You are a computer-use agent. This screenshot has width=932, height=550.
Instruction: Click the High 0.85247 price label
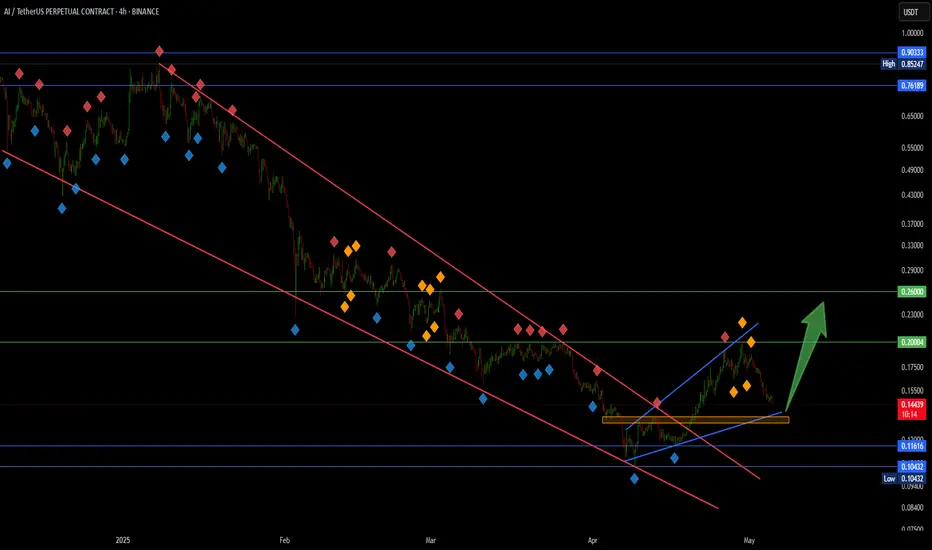(903, 64)
